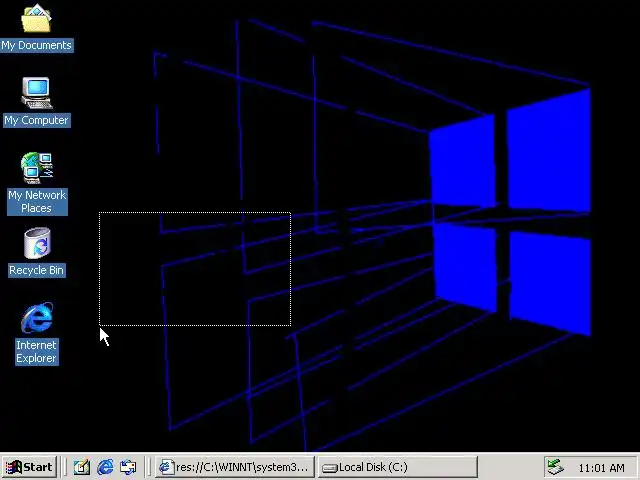This screenshot has width=640, height=480.
Task: Click the 11:01 AM clock
Action: click(601, 468)
